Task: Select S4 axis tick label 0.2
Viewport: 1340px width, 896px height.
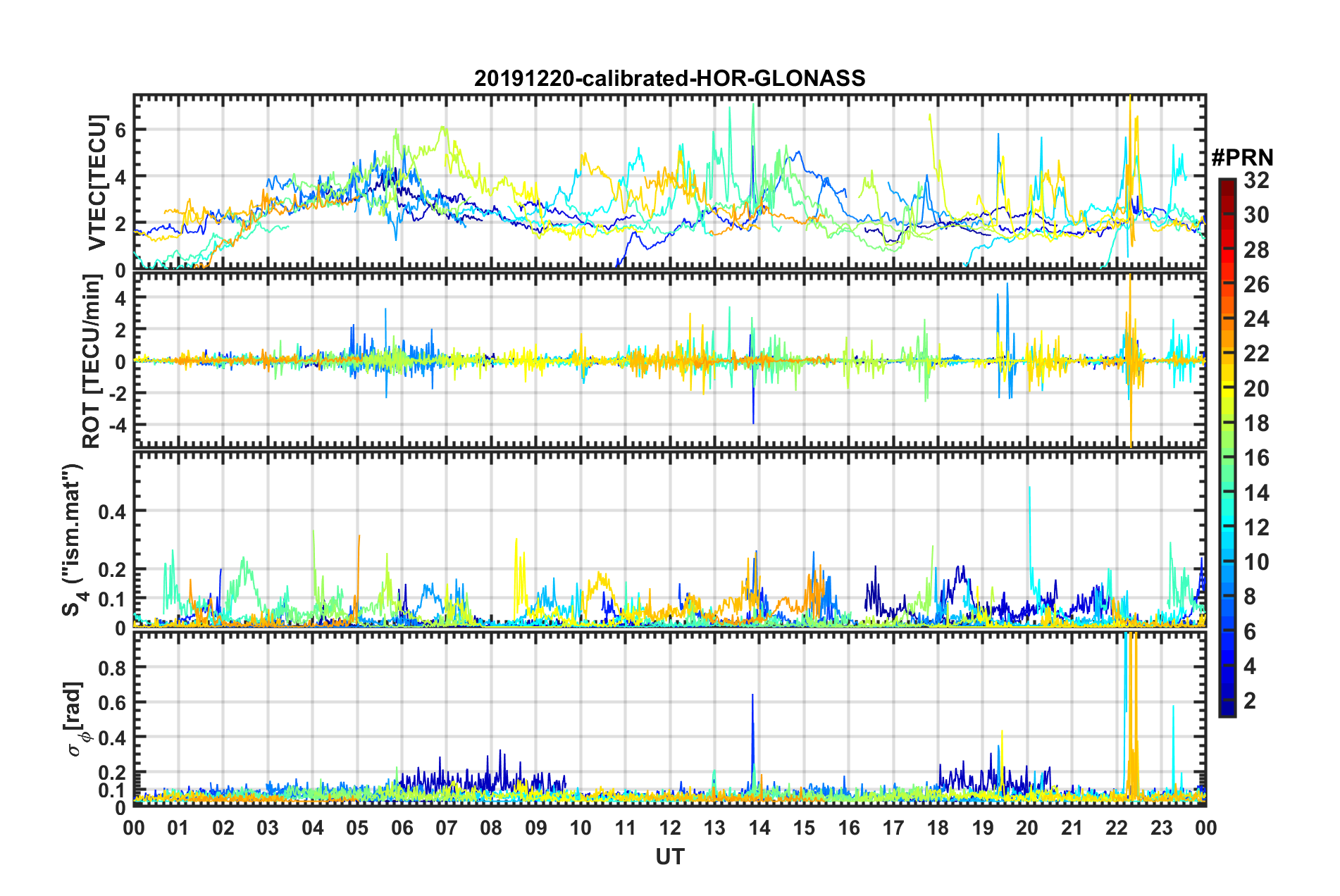Action: pos(113,569)
